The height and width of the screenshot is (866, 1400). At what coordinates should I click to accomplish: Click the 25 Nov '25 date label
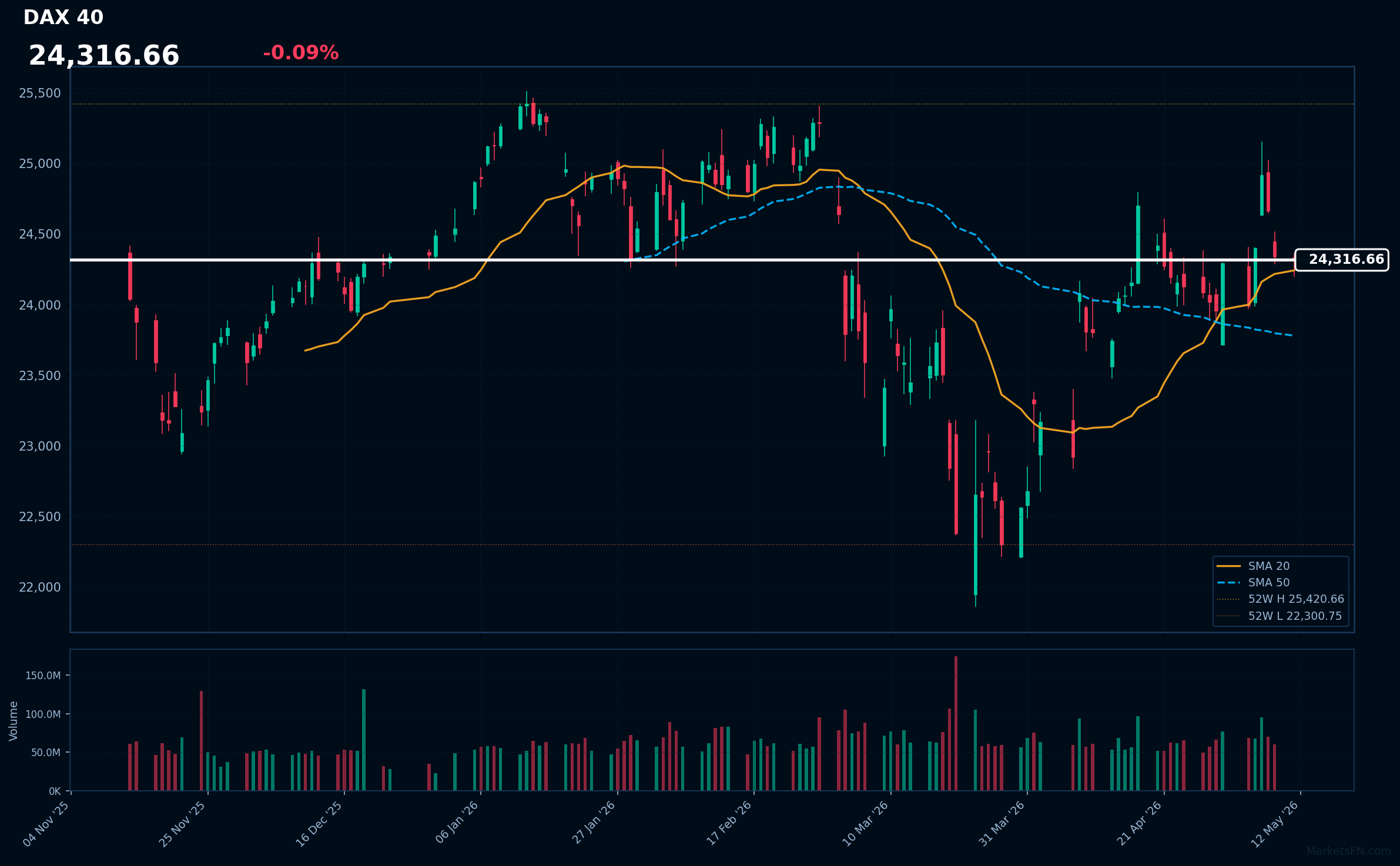click(x=183, y=824)
